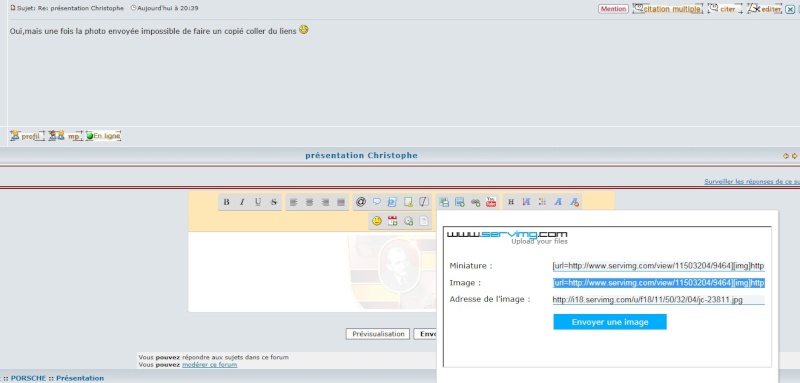
Task: Insert a quote with the speech bubble icon
Action: tap(377, 202)
